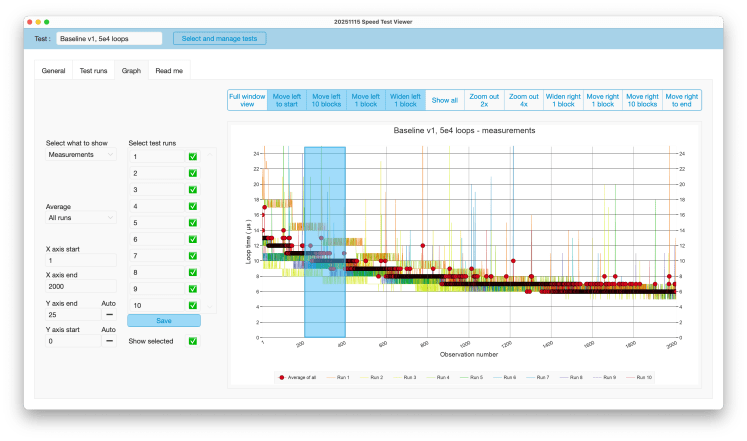Click the X axis end input field
Screen dimensions: 747x441
pyautogui.click(x=81, y=287)
